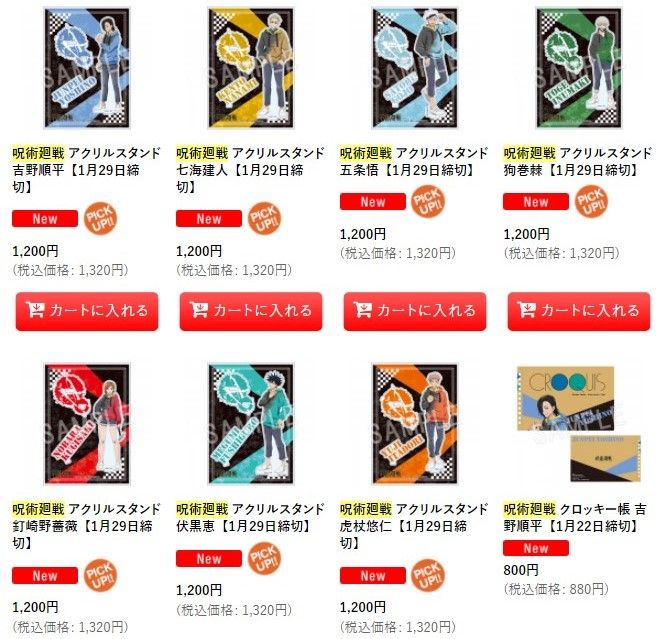View 五条悟 light-blue acrylic stand image

(x=415, y=68)
